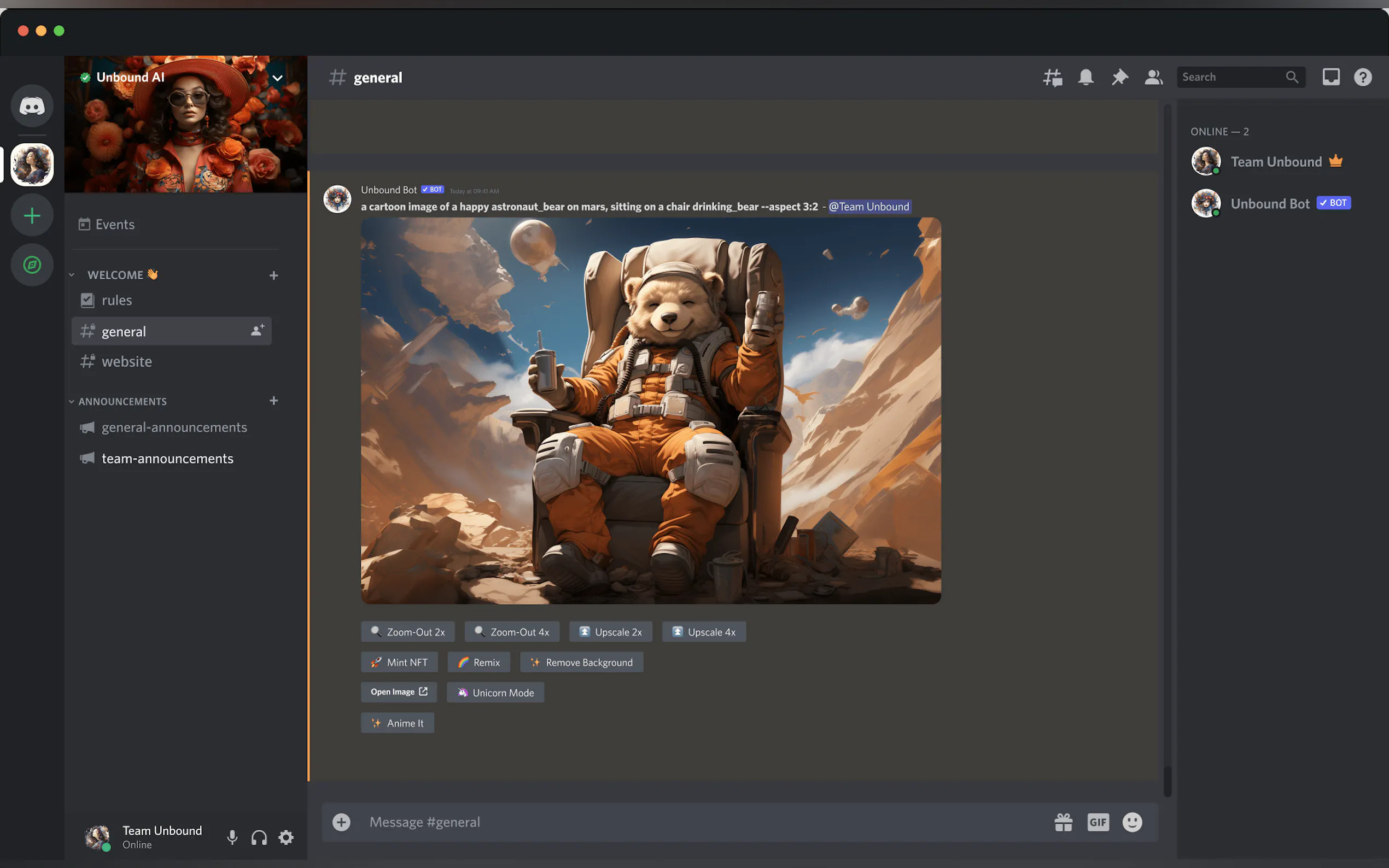
Task: Collapse the WELCOME category
Action: point(115,275)
